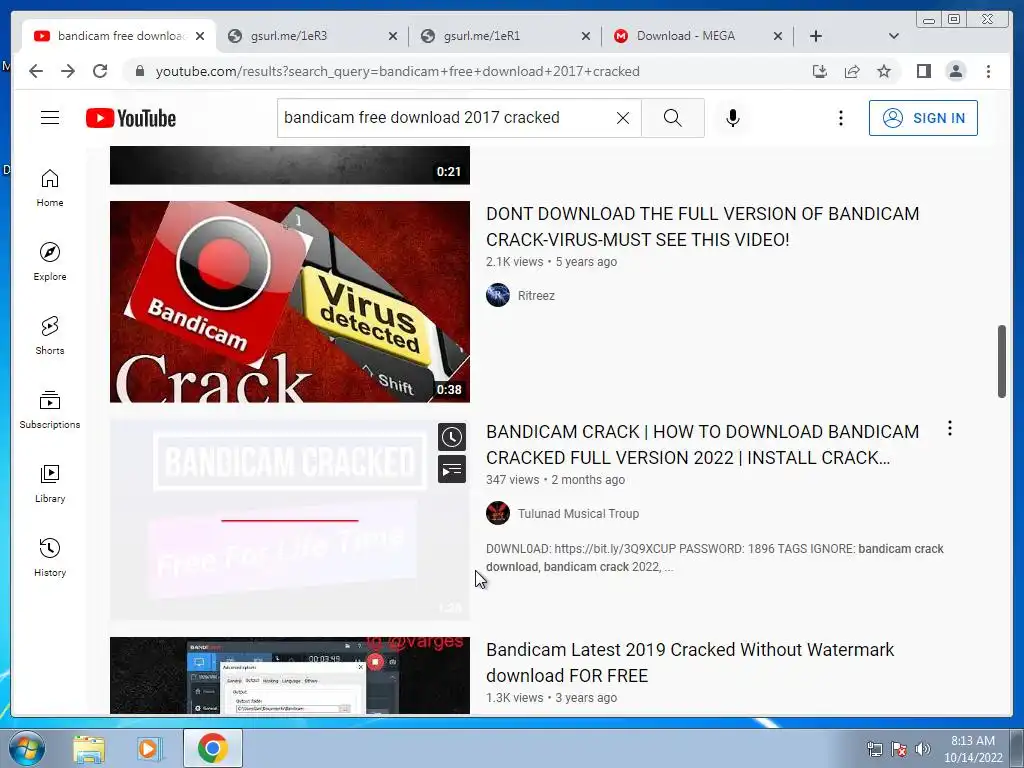
Task: Bookmark this page with star
Action: pos(884,71)
